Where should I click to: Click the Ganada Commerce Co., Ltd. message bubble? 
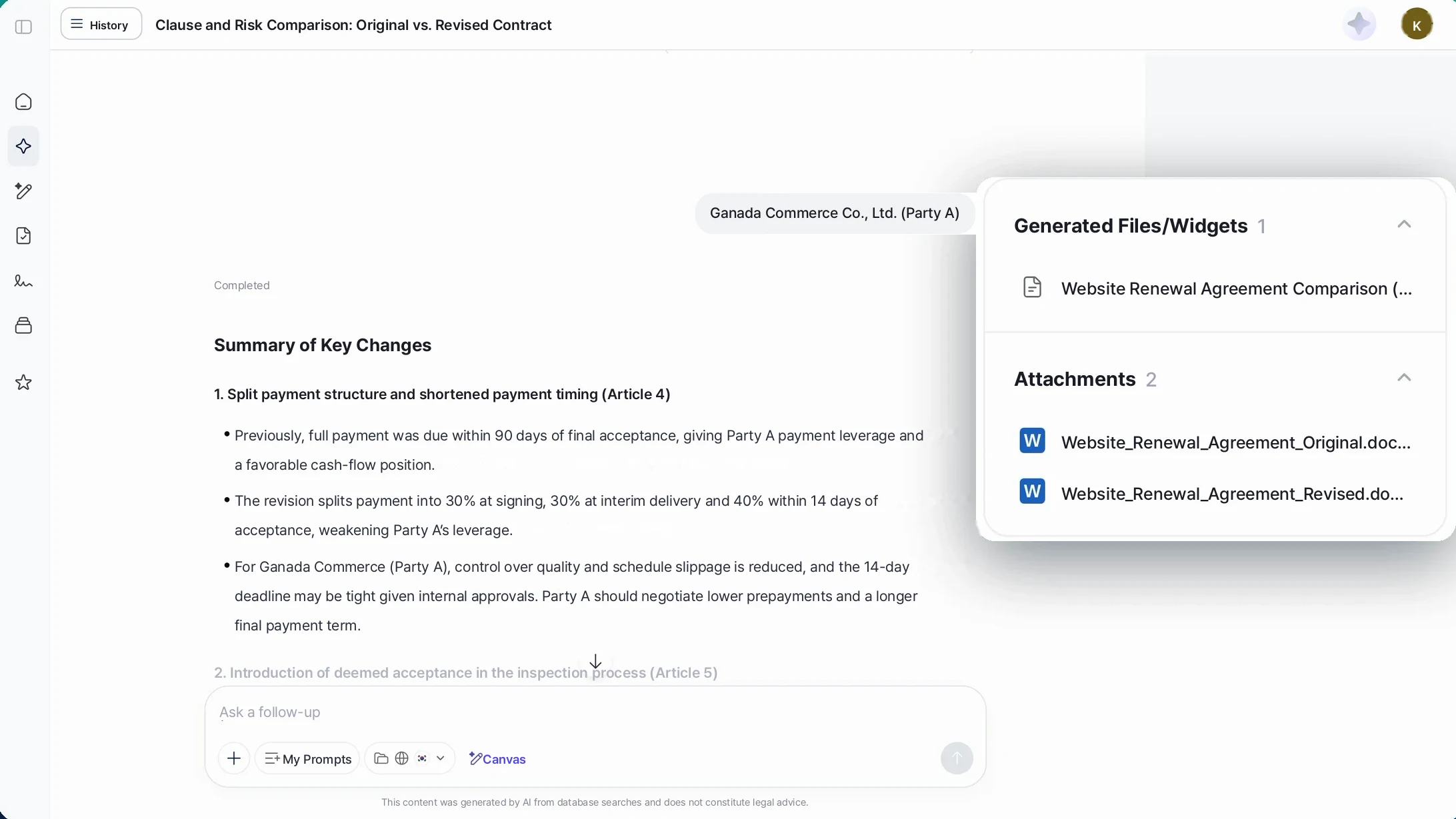tap(835, 213)
